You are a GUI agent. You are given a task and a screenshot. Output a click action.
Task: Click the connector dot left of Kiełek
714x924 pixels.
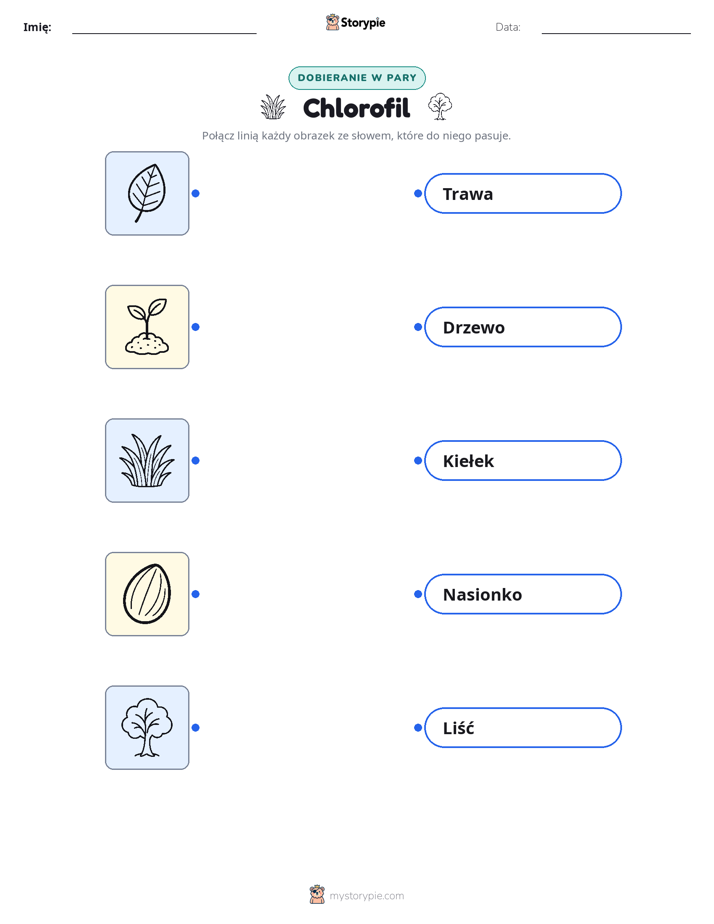tap(418, 460)
